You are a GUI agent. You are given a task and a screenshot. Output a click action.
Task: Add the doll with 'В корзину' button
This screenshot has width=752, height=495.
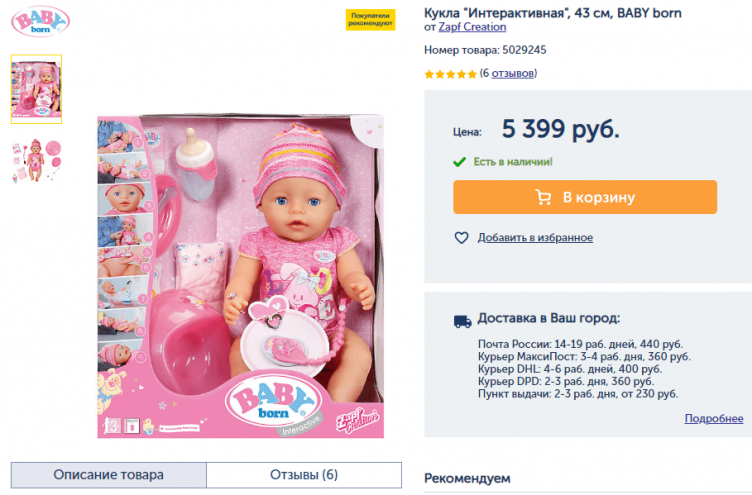point(585,197)
